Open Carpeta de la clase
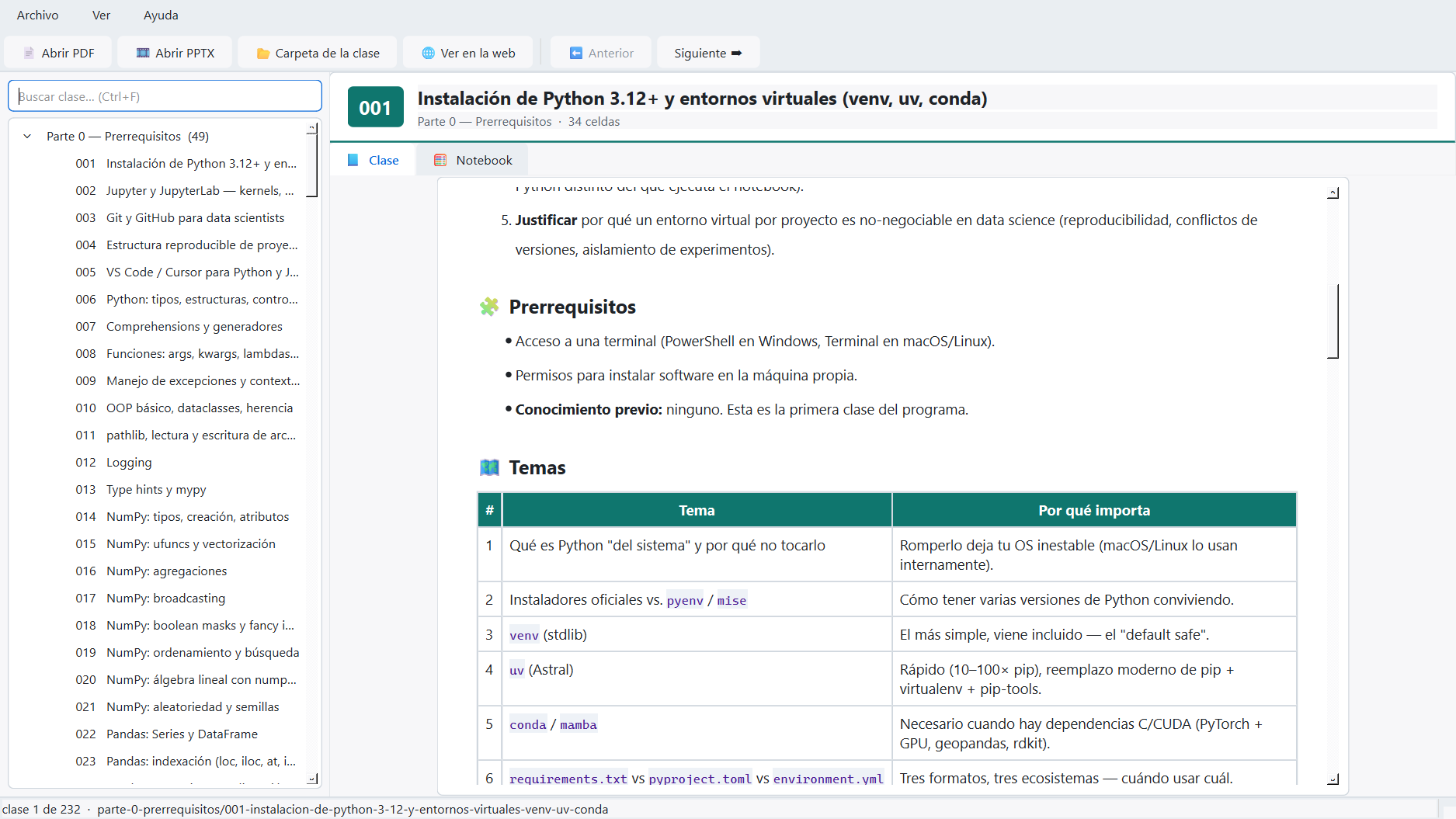This screenshot has height=819, width=1456. pos(318,53)
